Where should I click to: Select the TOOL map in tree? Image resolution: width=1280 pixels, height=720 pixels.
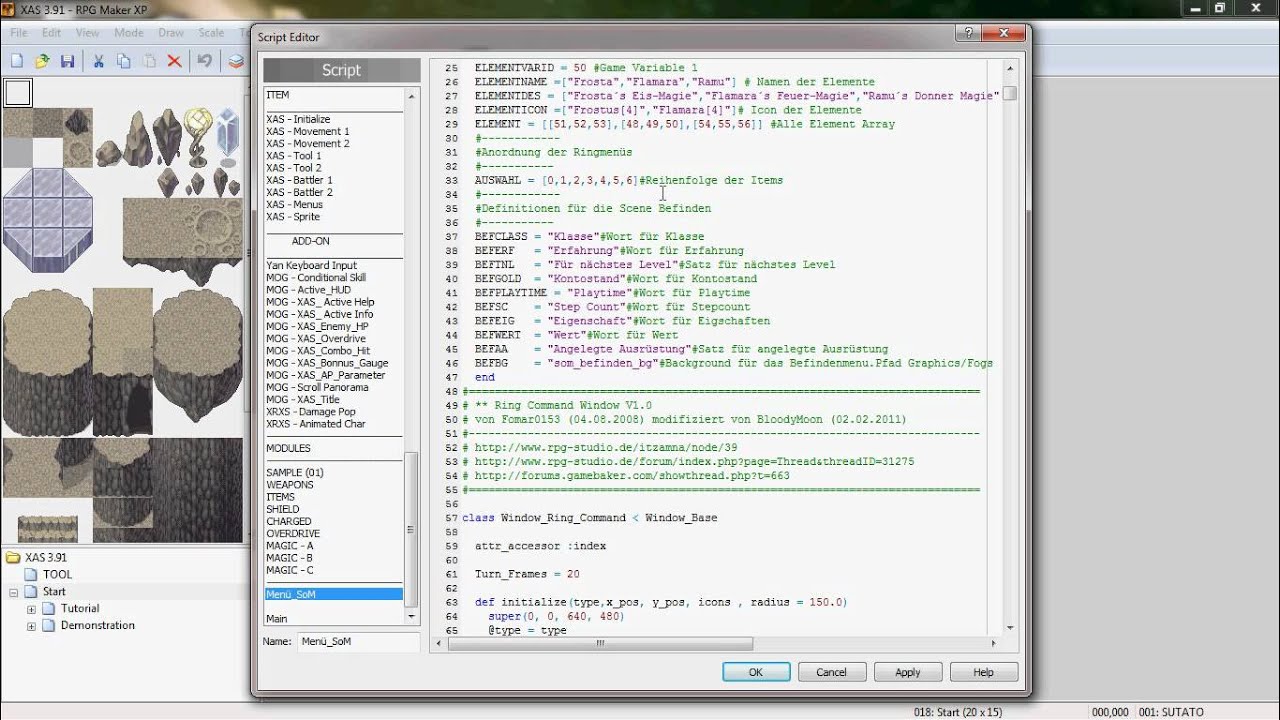(57, 574)
